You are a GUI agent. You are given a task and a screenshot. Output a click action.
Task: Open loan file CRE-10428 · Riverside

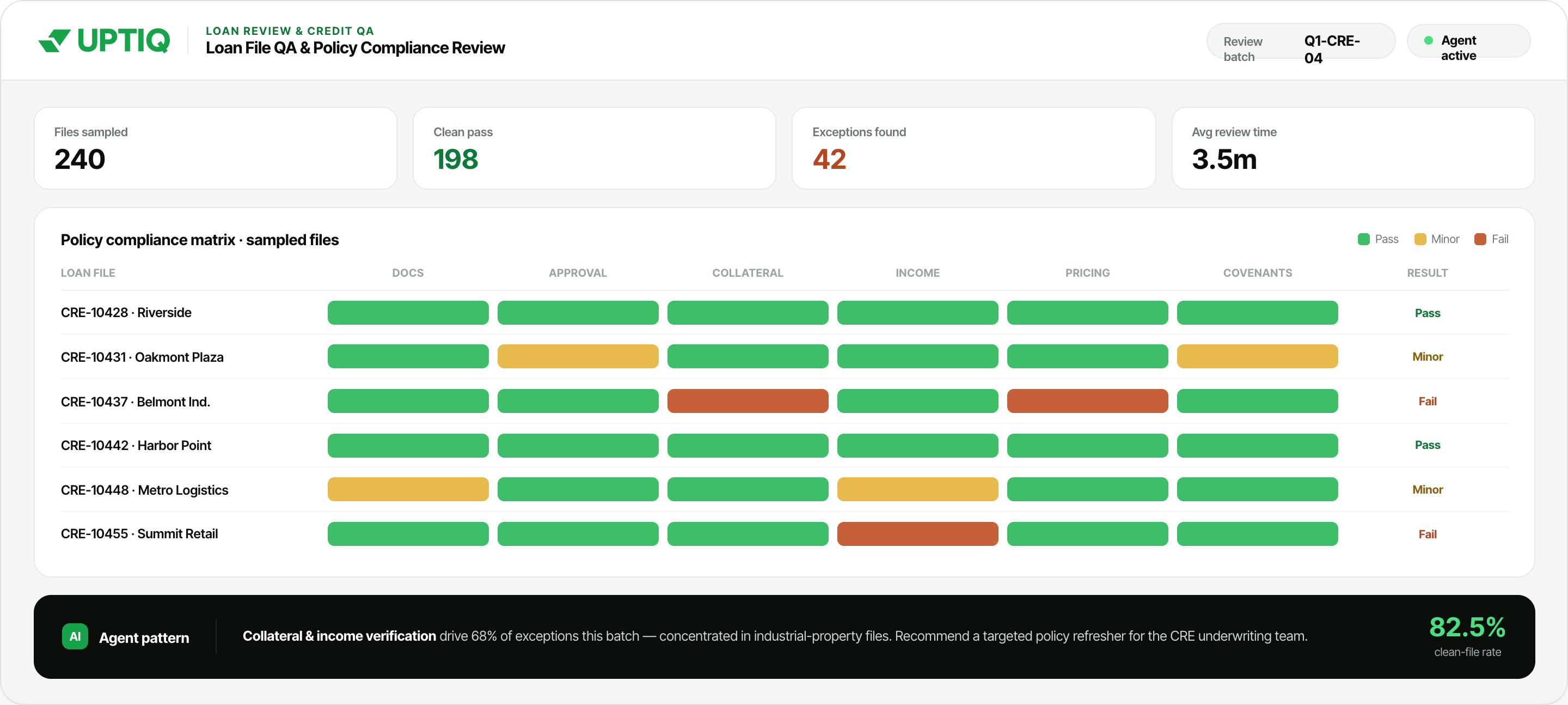(126, 313)
